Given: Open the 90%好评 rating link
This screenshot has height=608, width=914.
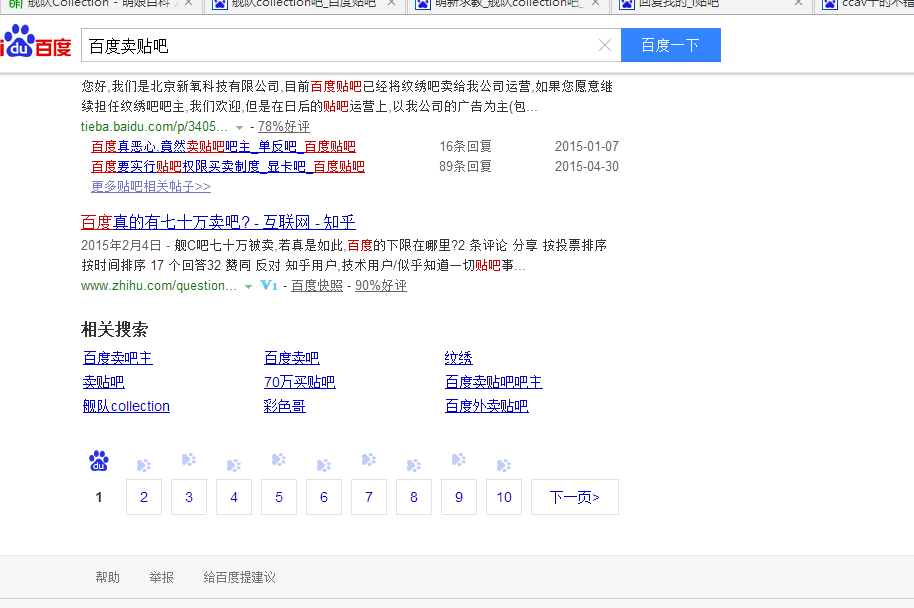Looking at the screenshot, I should (x=381, y=286).
